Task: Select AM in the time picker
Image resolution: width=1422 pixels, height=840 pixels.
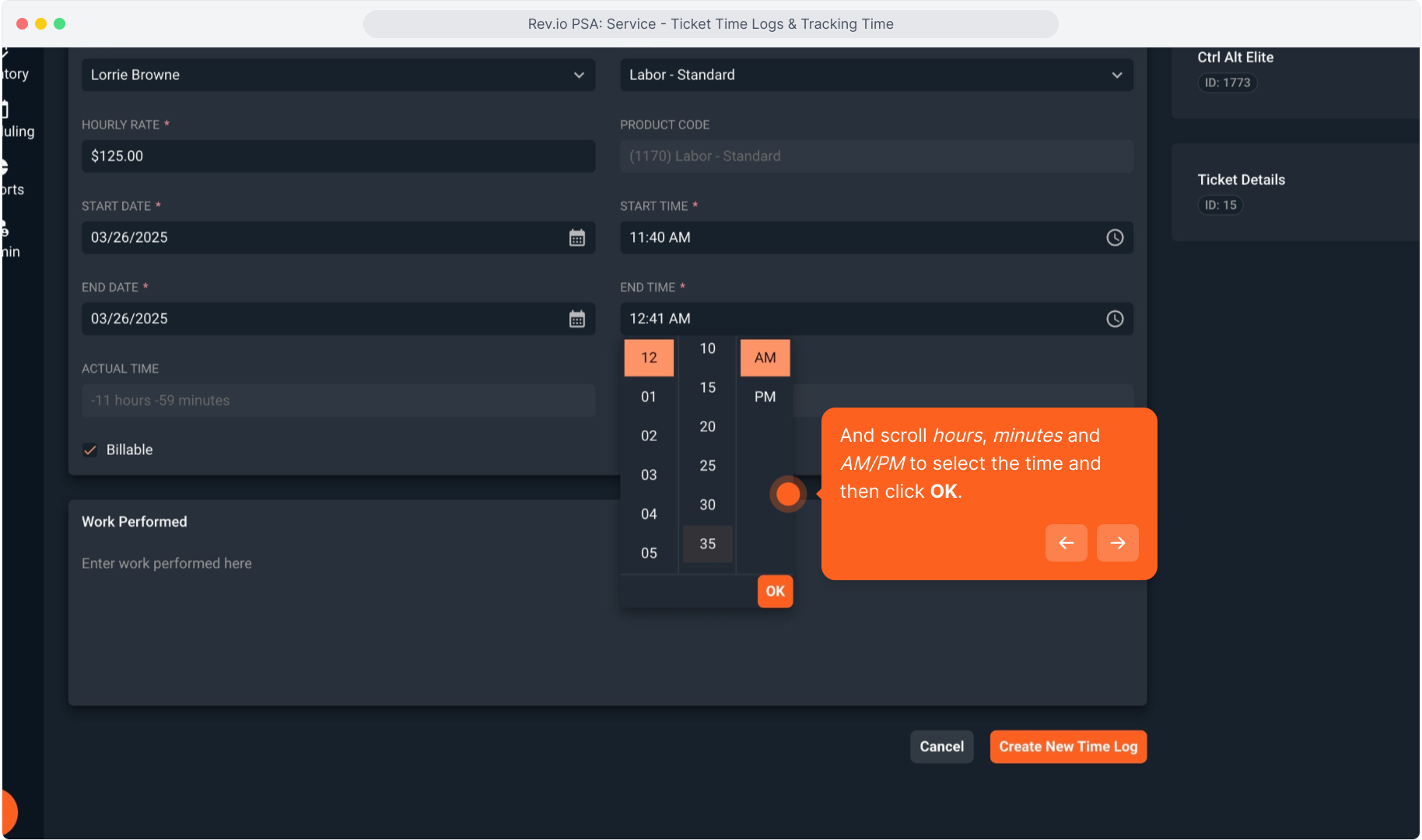Action: [x=765, y=358]
